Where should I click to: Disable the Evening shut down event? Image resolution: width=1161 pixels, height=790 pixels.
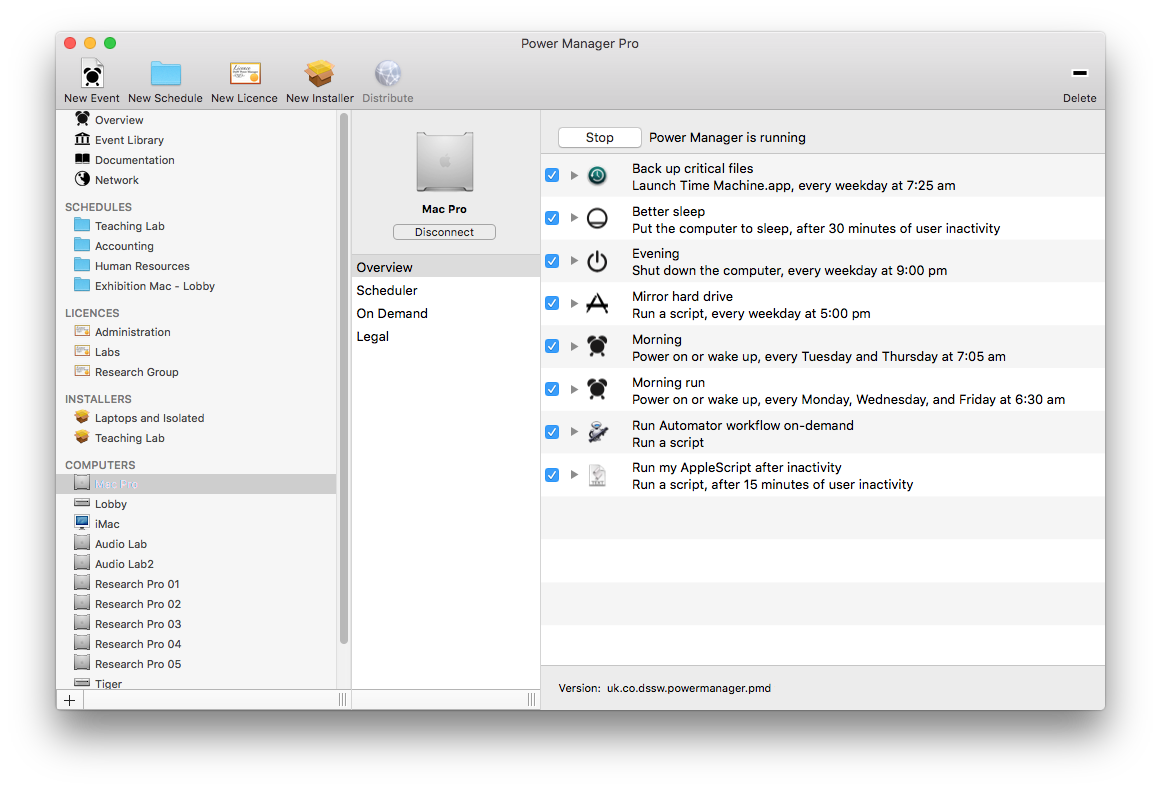pos(552,261)
